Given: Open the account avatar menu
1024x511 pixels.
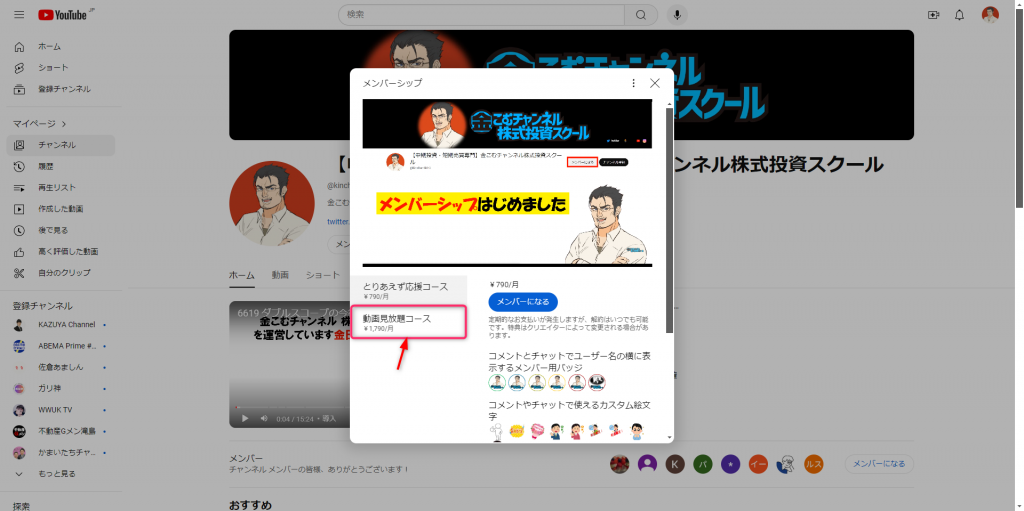Looking at the screenshot, I should 990,15.
